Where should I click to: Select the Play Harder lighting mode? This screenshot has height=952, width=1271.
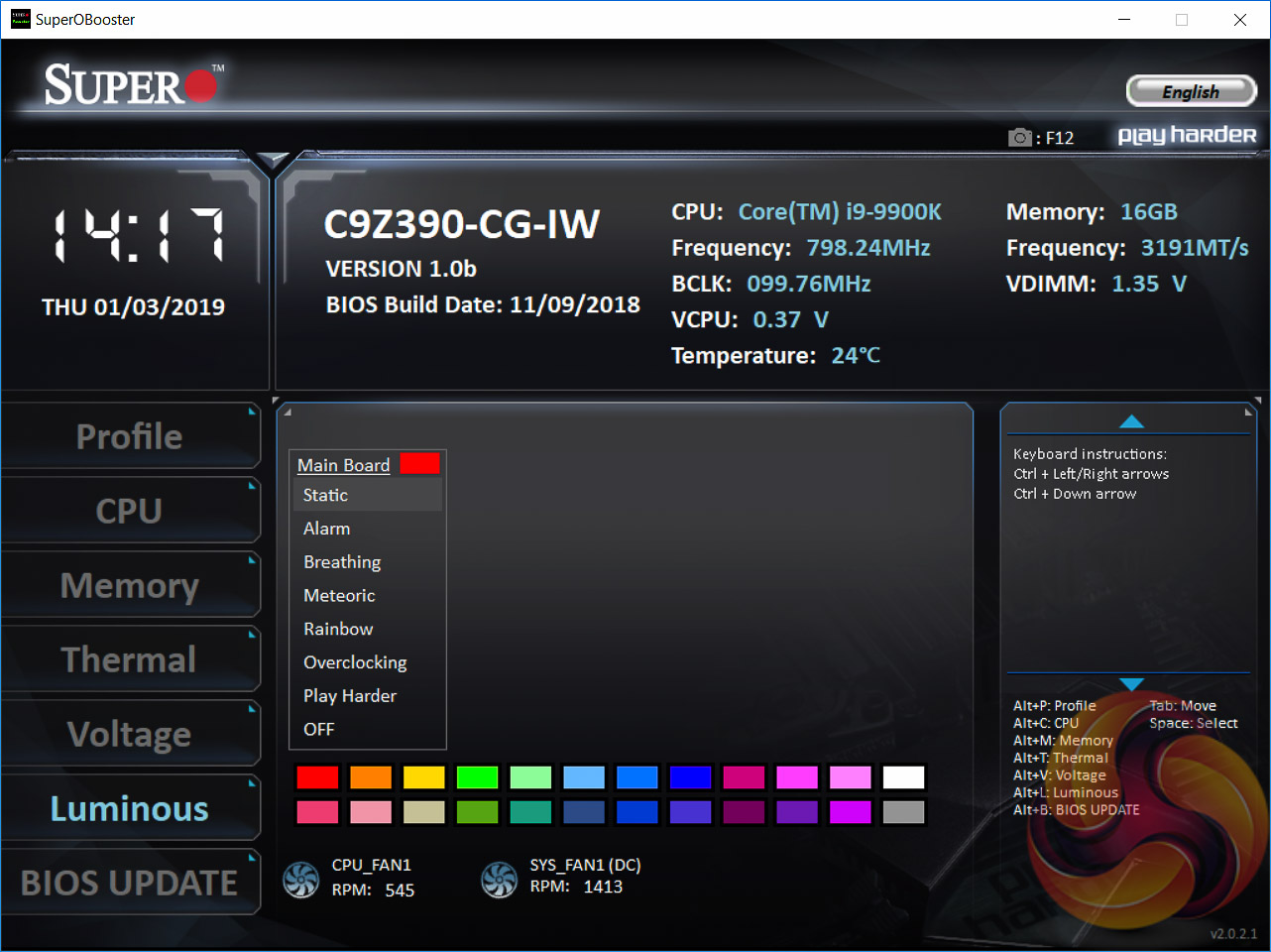click(x=368, y=696)
